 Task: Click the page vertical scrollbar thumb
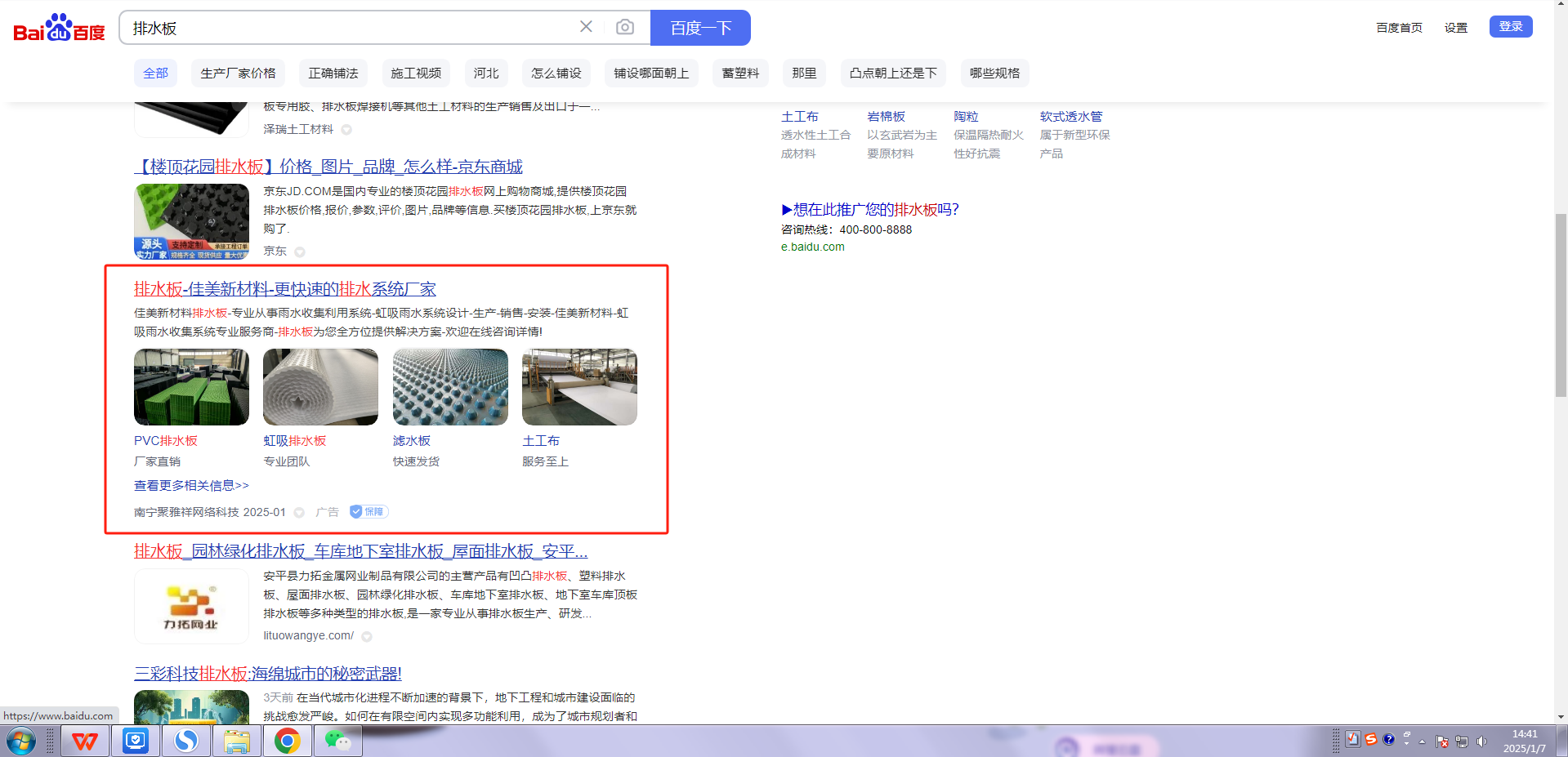pos(1561,305)
